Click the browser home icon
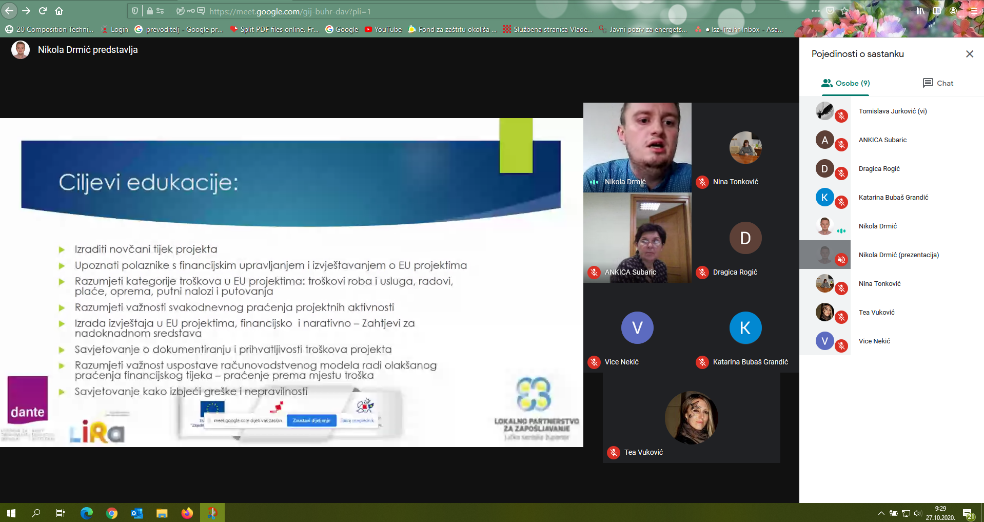The width and height of the screenshot is (984, 522). pyautogui.click(x=59, y=11)
